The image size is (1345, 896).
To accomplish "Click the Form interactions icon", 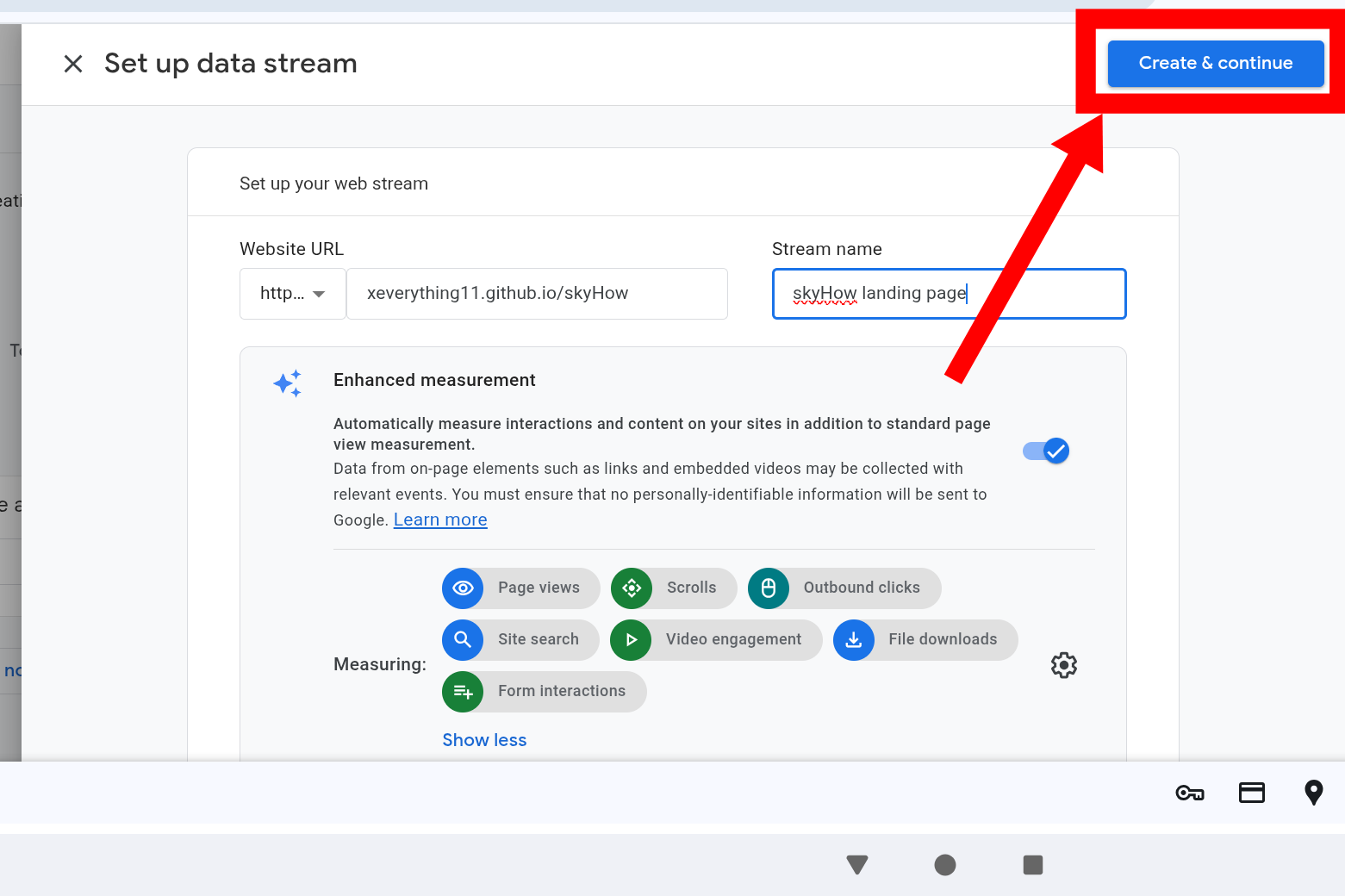I will pyautogui.click(x=463, y=692).
